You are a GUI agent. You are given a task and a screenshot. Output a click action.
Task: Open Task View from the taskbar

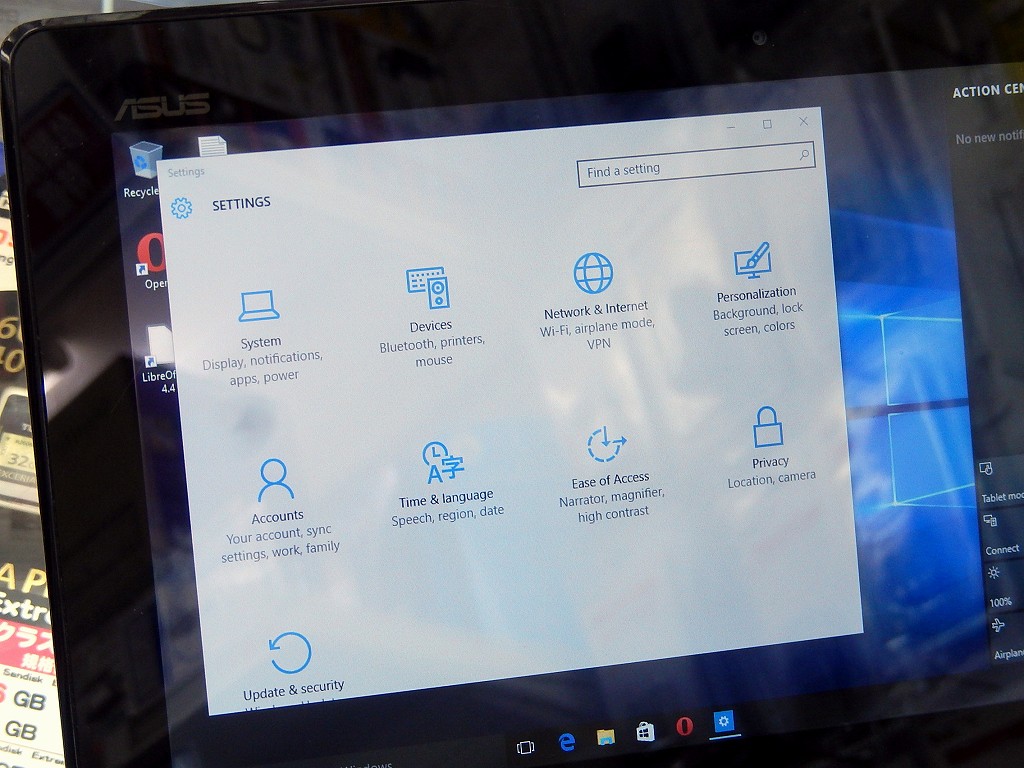pos(526,747)
